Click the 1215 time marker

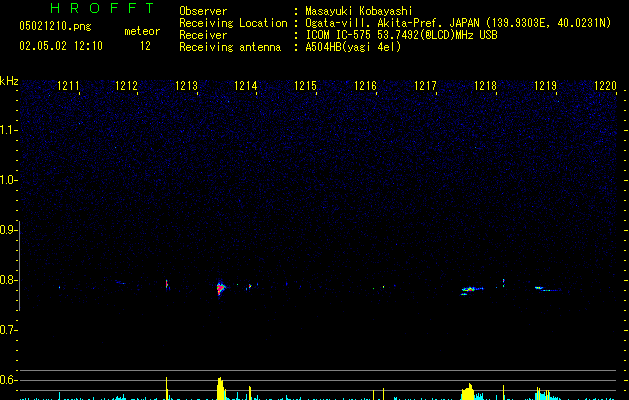(305, 86)
